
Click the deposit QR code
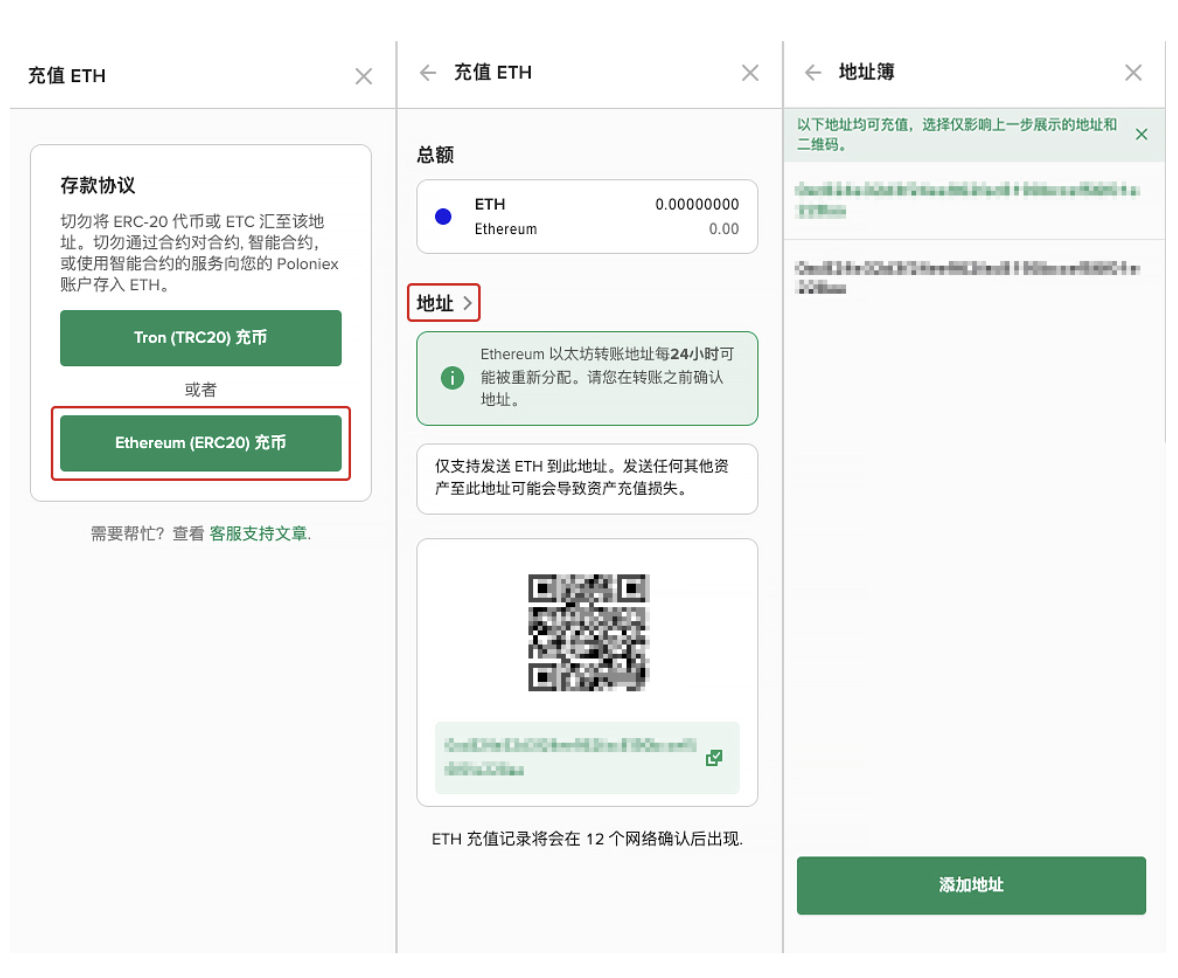pos(588,632)
